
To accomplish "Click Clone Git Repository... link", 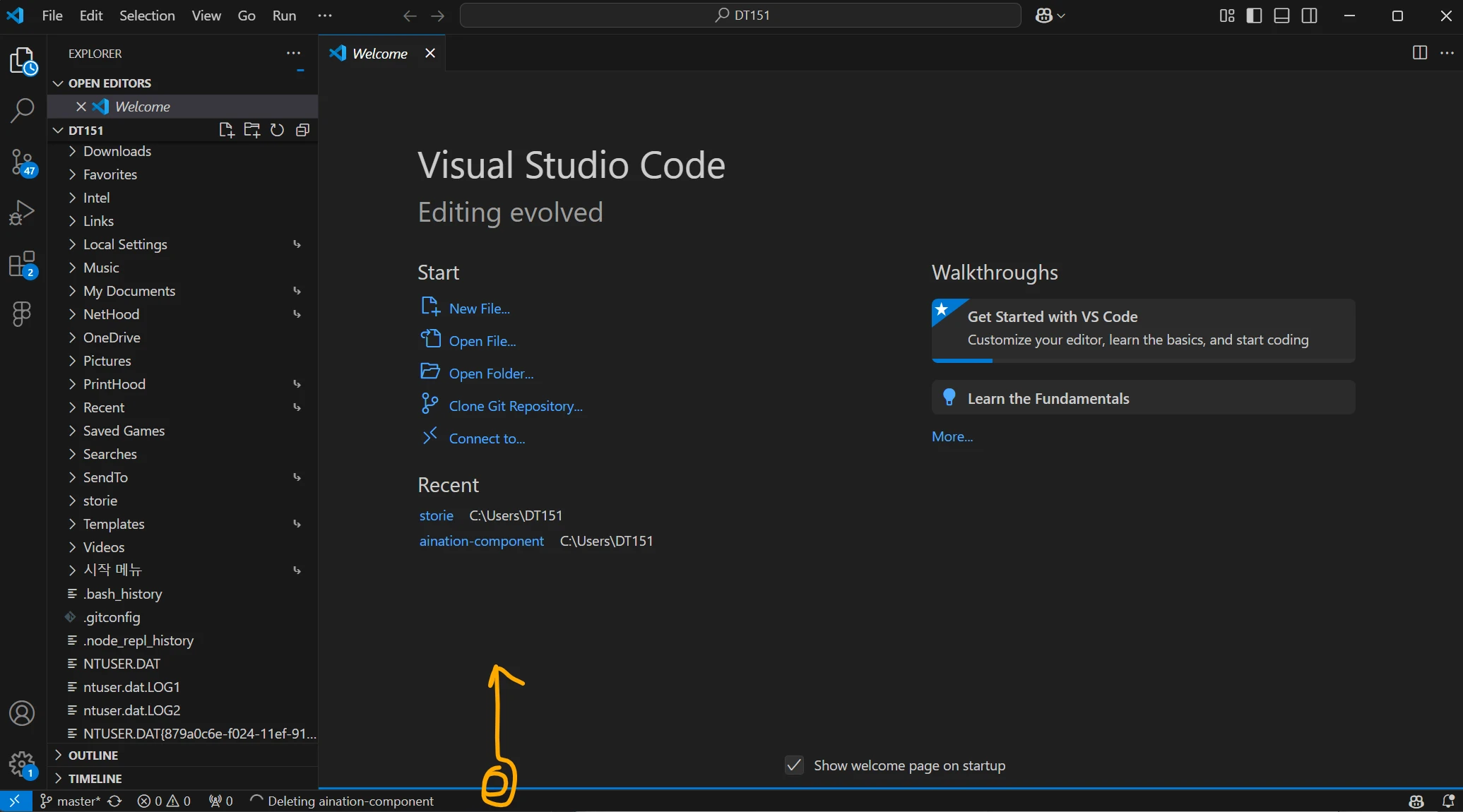I will 516,406.
